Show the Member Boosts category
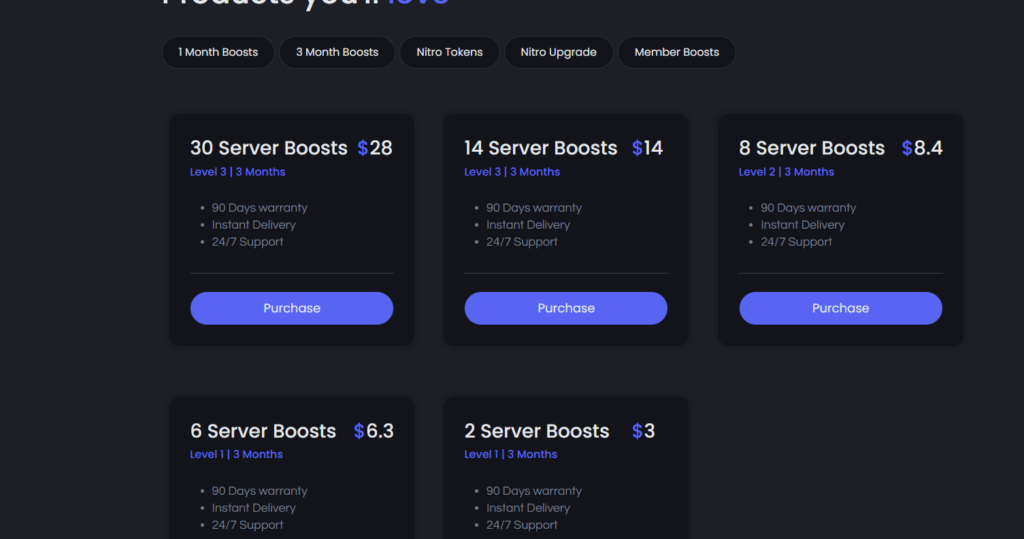The width and height of the screenshot is (1024, 539). (x=676, y=52)
